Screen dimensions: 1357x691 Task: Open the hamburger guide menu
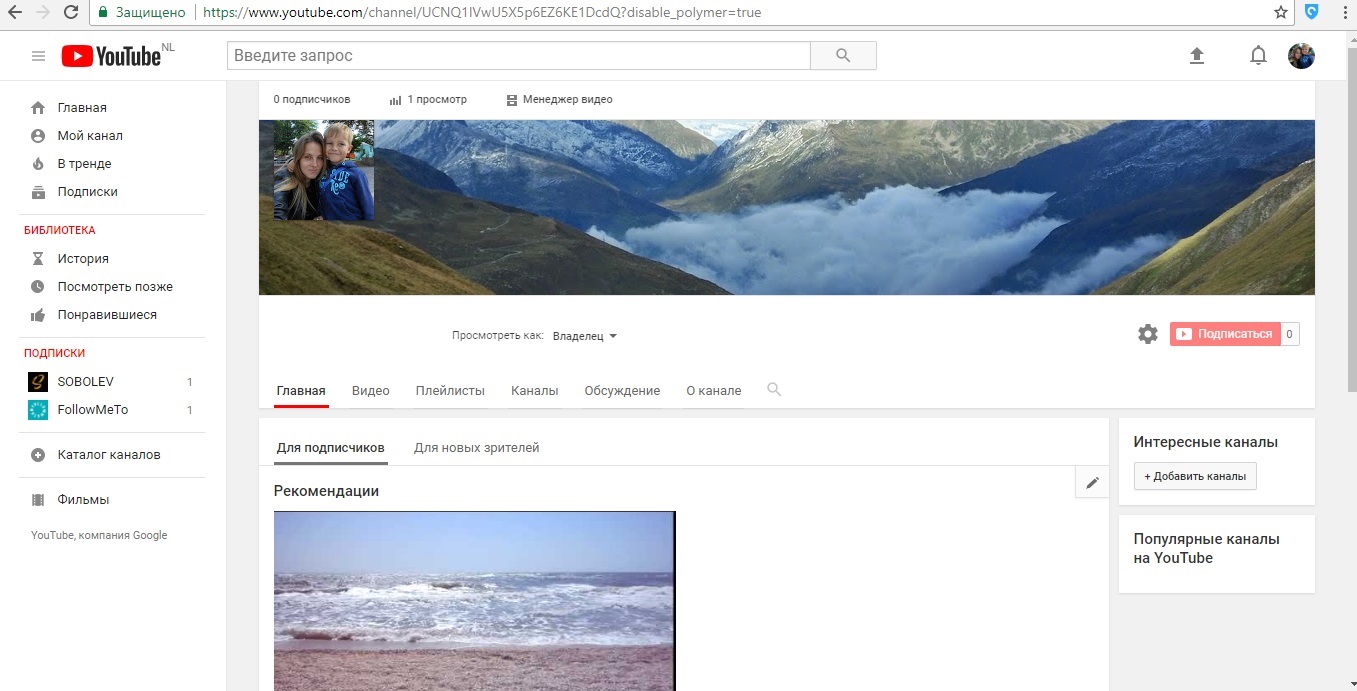tap(38, 56)
